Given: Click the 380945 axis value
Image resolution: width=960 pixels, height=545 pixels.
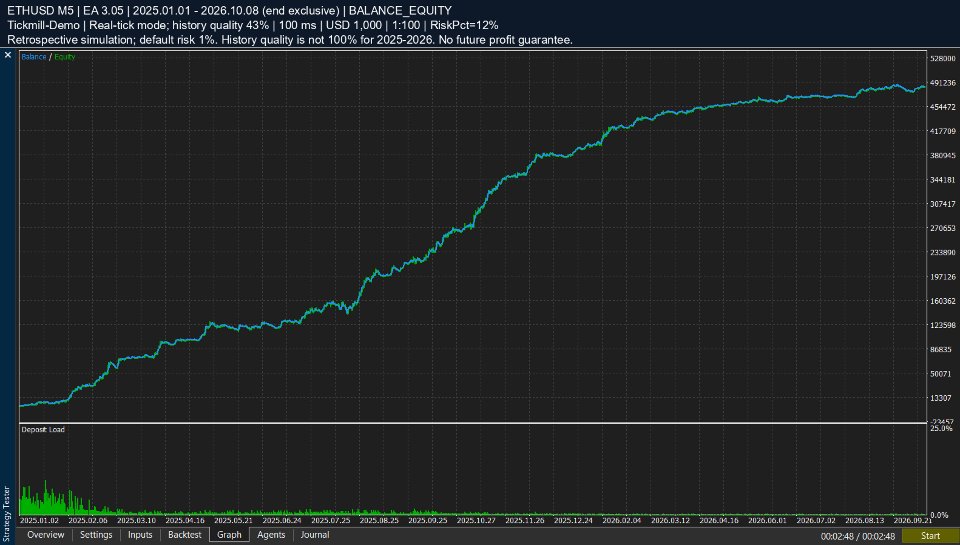Looking at the screenshot, I should click(x=943, y=156).
